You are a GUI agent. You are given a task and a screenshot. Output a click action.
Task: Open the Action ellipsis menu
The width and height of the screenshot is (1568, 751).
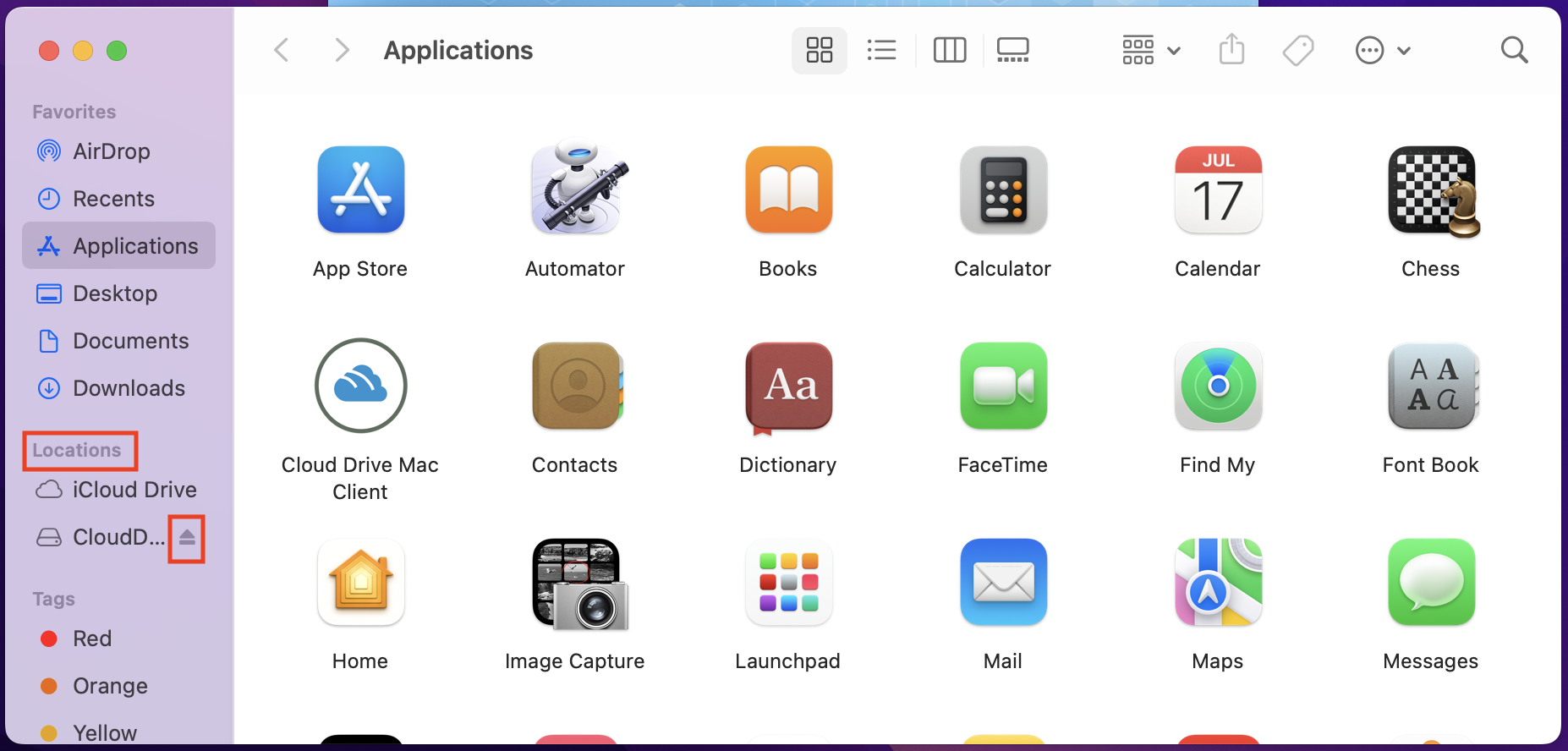click(1382, 51)
